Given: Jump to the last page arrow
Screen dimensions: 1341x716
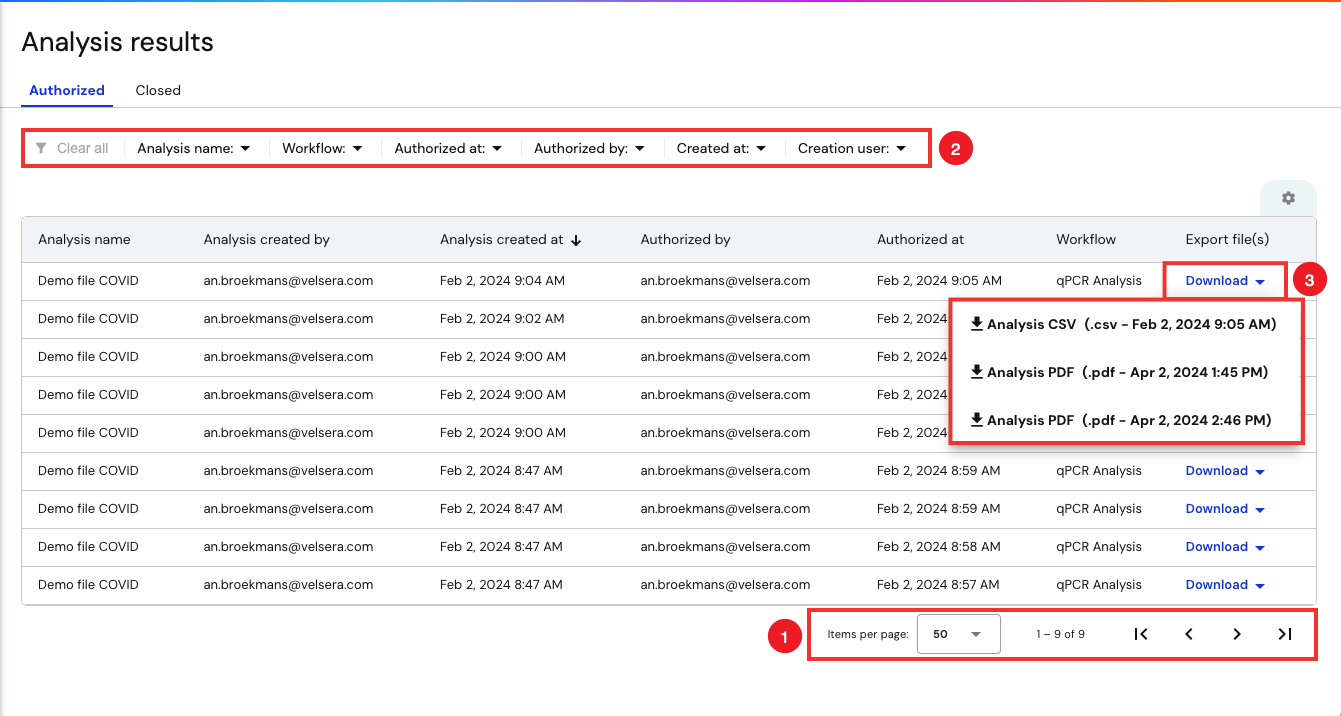Looking at the screenshot, I should 1285,634.
